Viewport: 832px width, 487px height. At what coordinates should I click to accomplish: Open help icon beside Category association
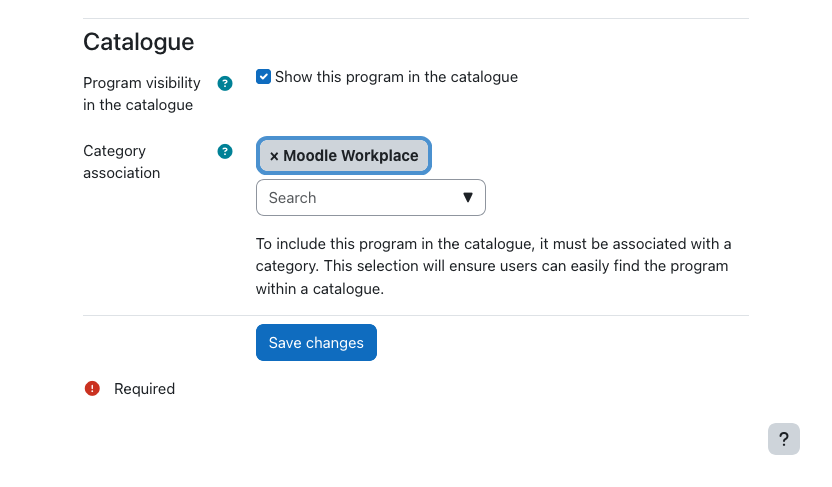[x=225, y=152]
